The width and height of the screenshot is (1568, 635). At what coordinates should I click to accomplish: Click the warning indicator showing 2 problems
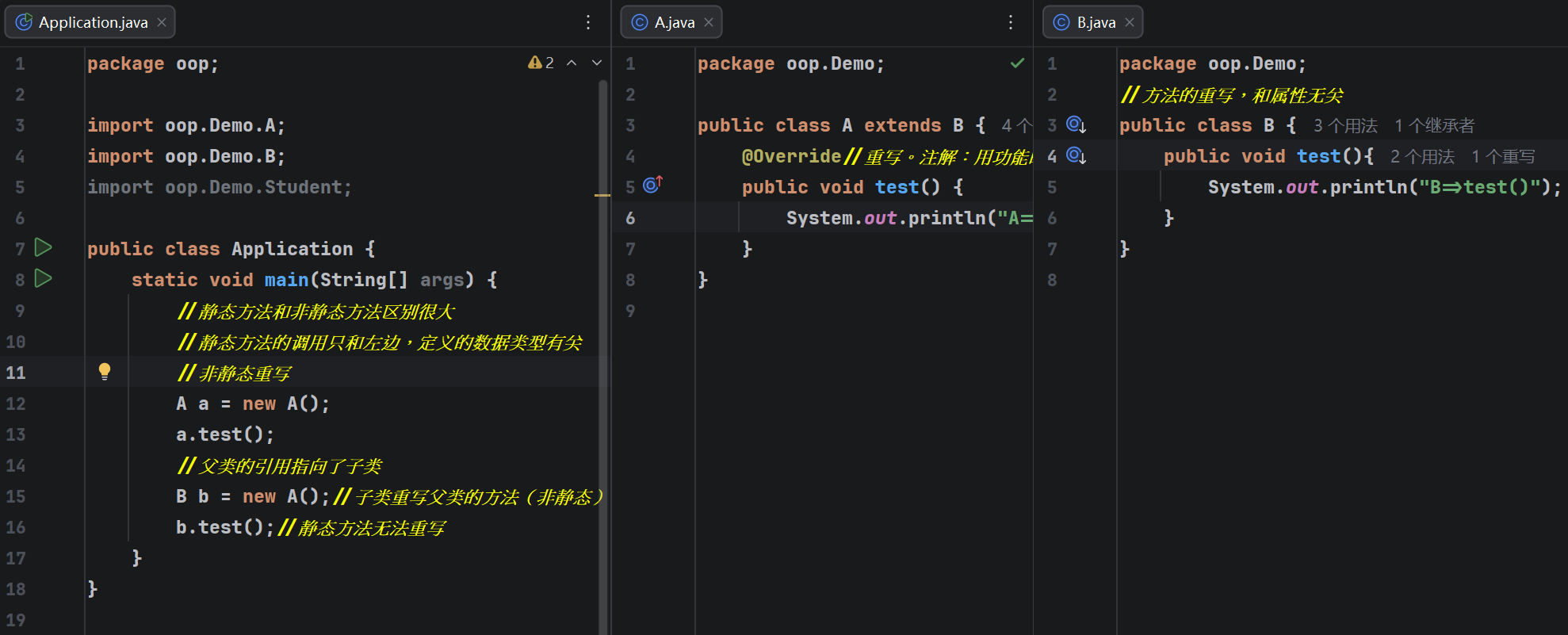coord(541,63)
